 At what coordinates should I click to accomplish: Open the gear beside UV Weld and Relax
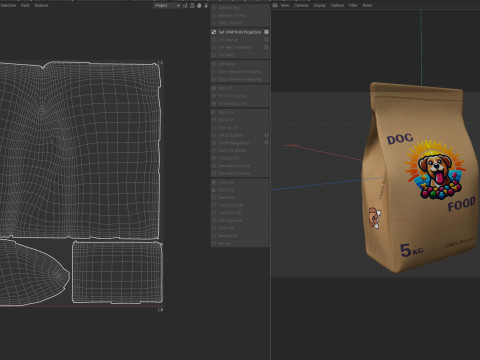point(266,47)
